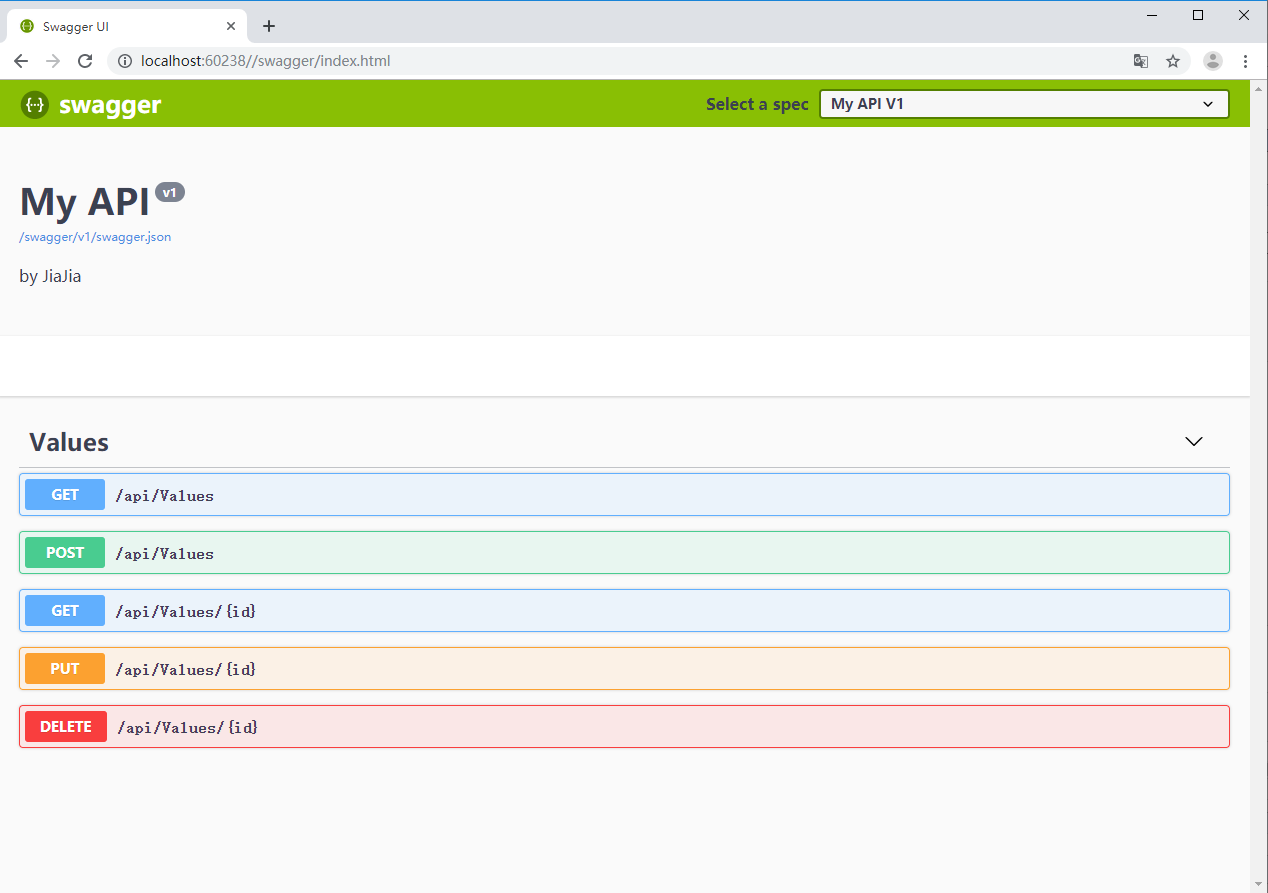The image size is (1268, 893).
Task: Click the swagger wordmark text
Action: pos(110,105)
